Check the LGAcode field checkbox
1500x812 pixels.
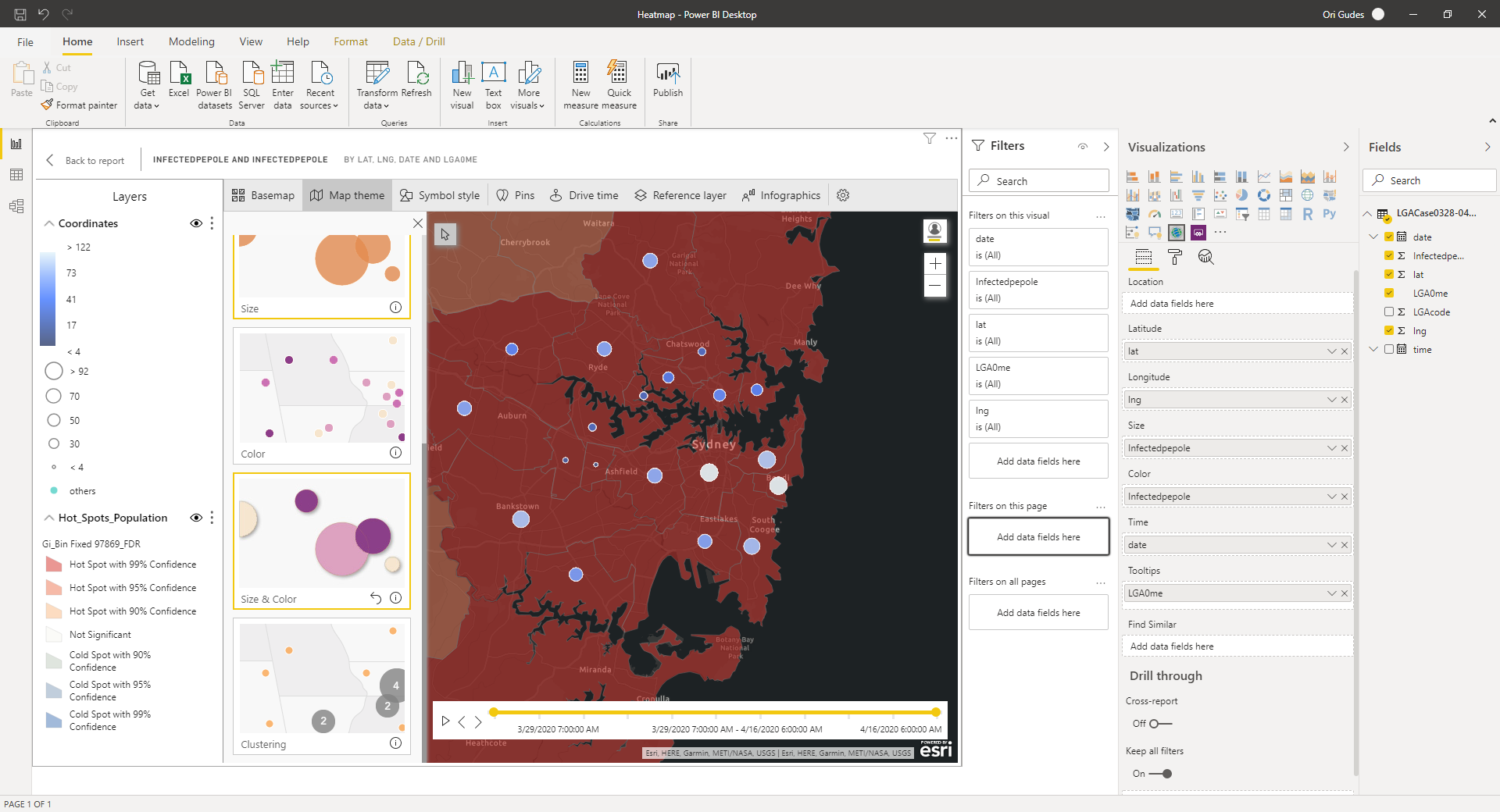(x=1389, y=312)
